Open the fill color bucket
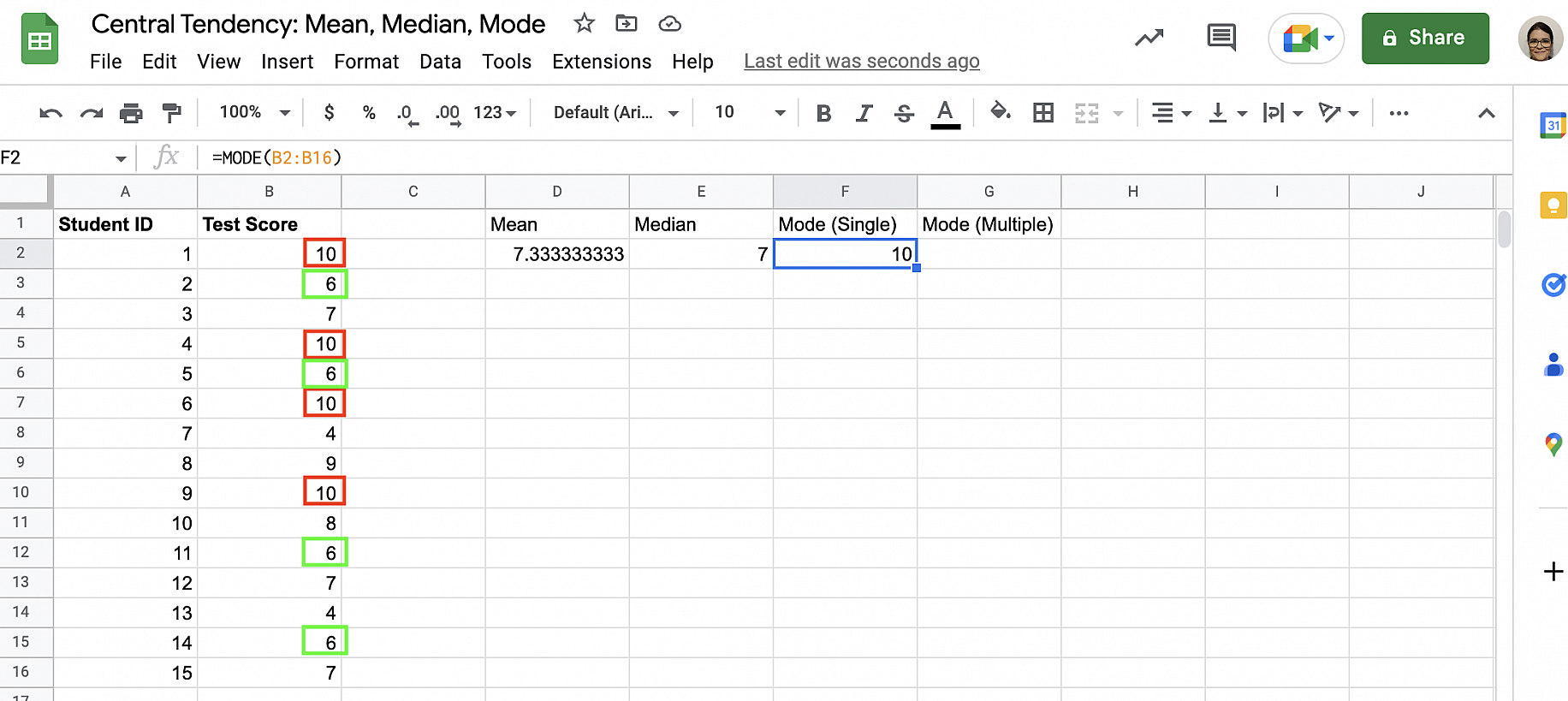 click(x=1001, y=111)
